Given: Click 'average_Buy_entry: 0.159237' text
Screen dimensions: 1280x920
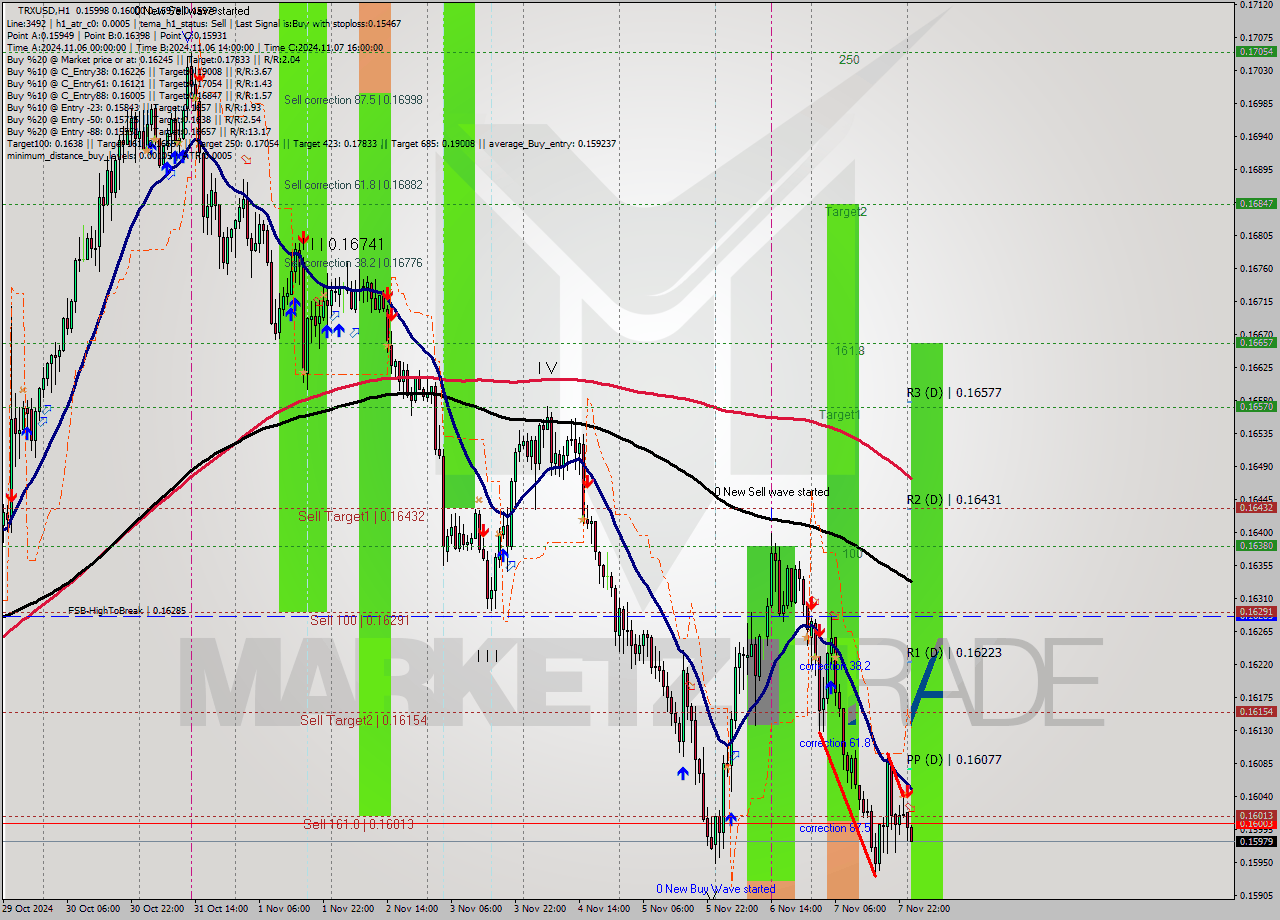Looking at the screenshot, I should tap(553, 144).
